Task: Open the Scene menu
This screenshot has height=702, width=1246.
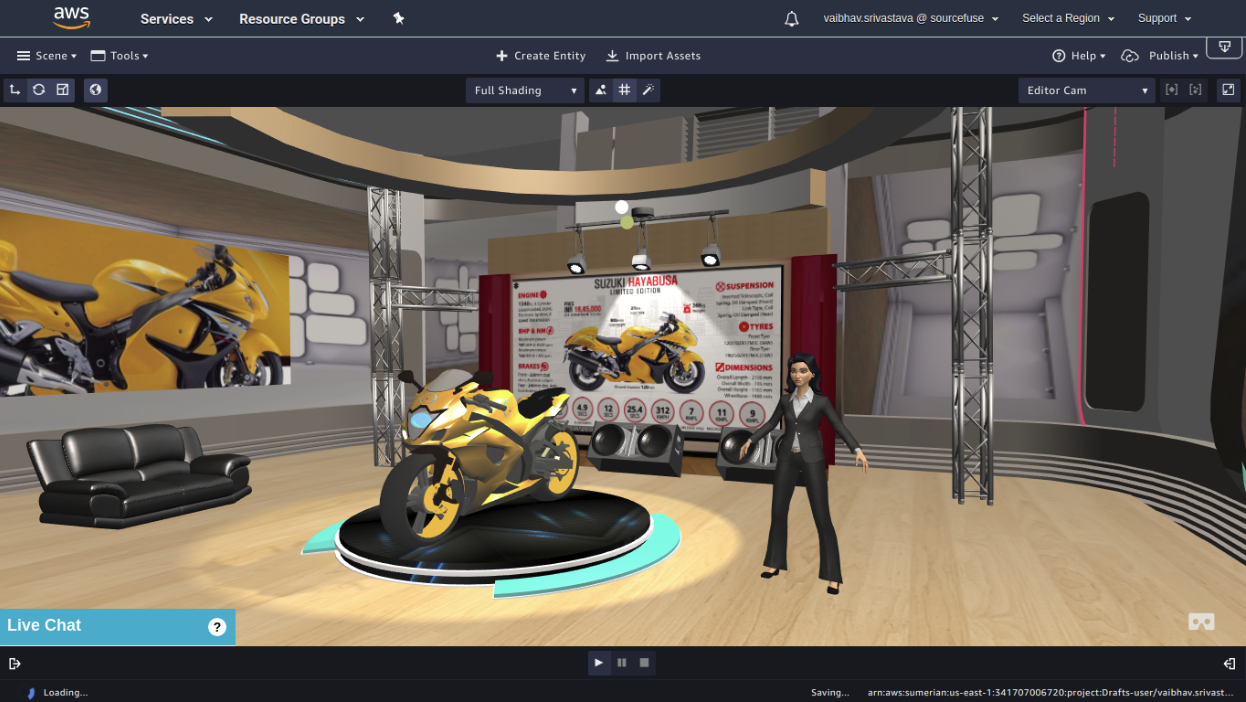Action: [47, 56]
